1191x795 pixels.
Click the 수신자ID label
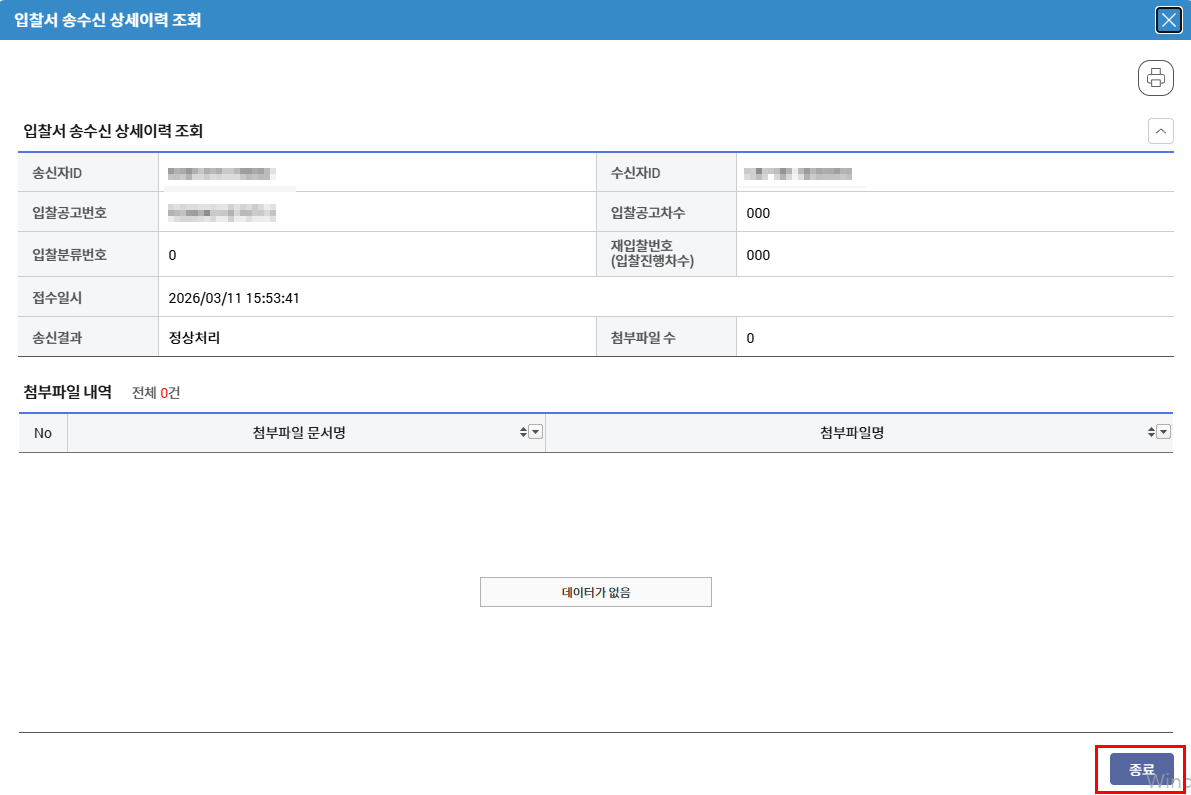pyautogui.click(x=636, y=173)
